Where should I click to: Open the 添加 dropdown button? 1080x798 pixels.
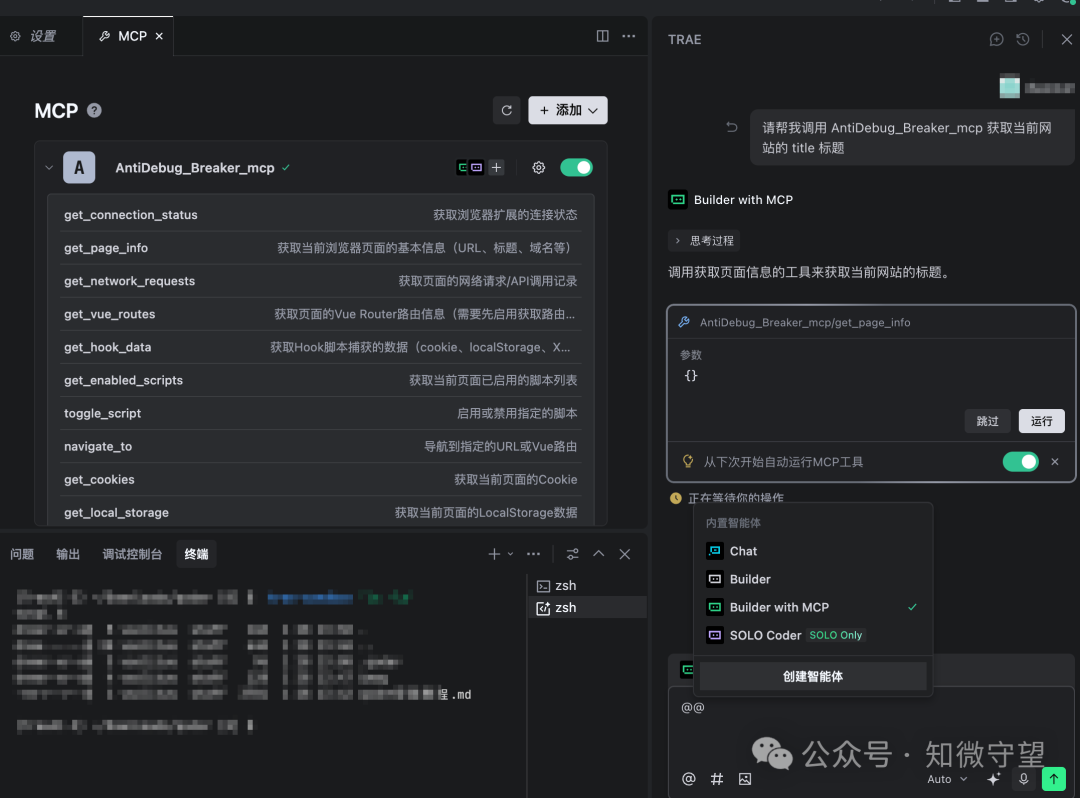click(568, 110)
